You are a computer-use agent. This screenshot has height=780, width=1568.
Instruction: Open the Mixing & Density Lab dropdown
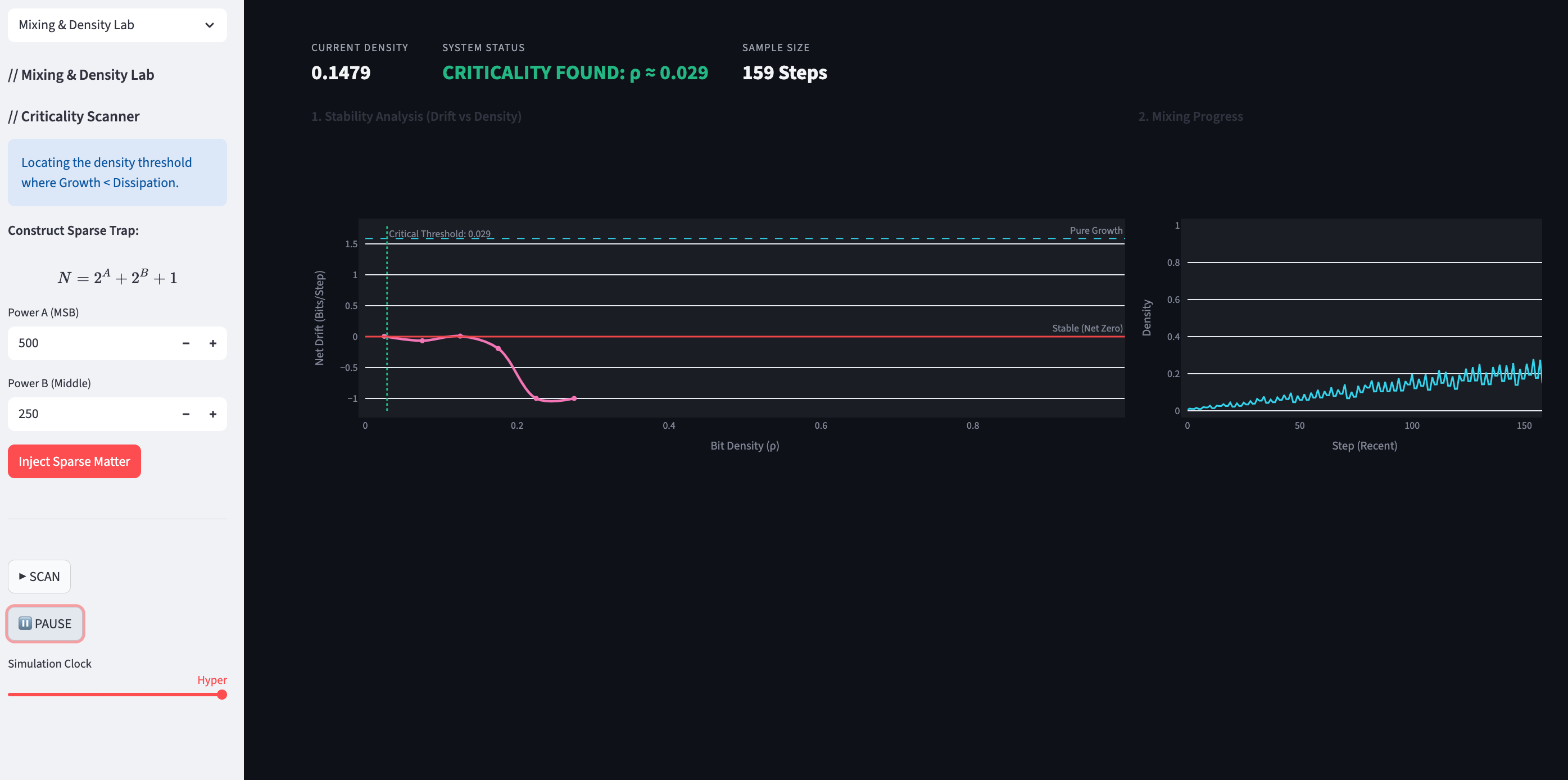tap(116, 25)
